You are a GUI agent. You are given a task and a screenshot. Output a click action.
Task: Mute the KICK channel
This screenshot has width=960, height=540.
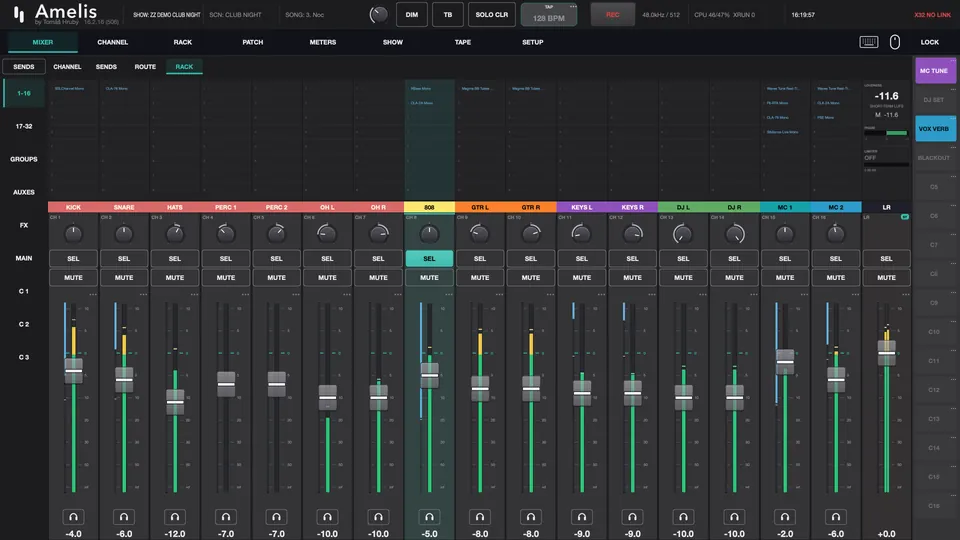tap(73, 277)
